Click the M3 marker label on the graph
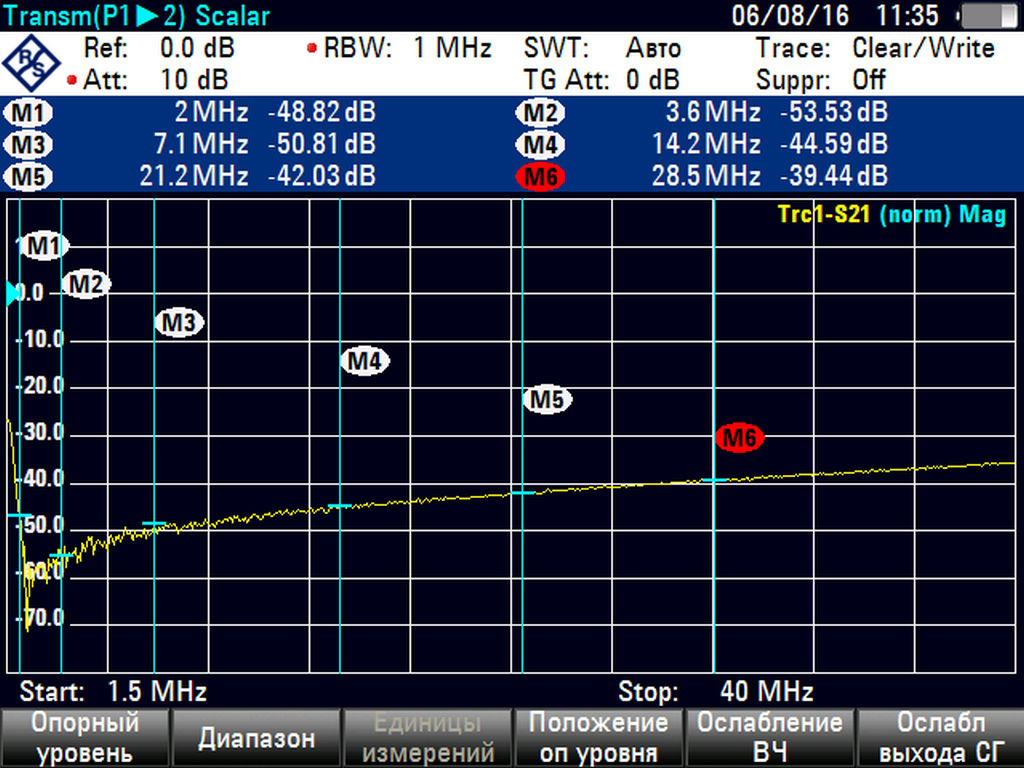1024x768 pixels. click(179, 322)
